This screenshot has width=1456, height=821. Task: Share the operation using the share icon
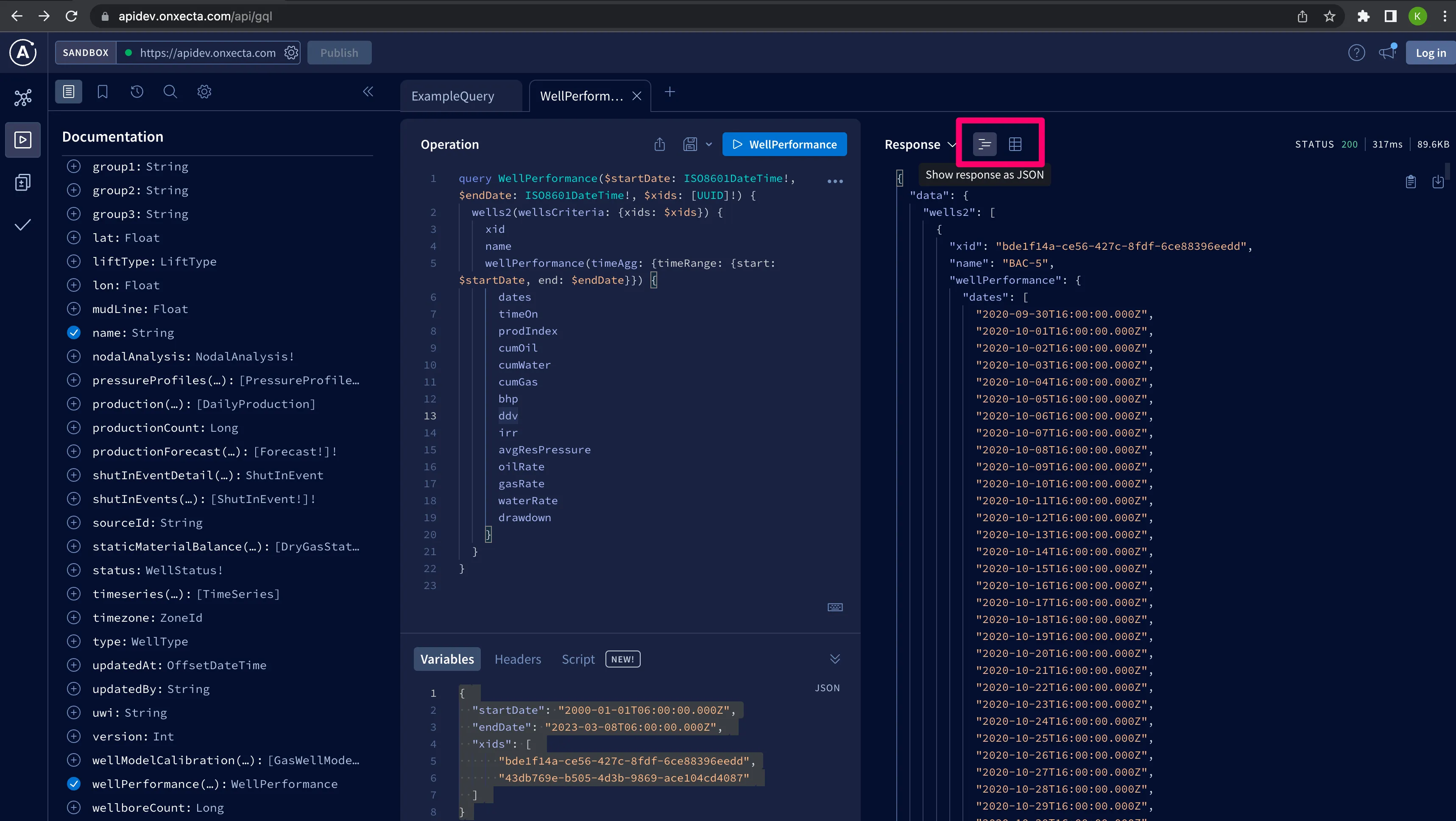(660, 144)
